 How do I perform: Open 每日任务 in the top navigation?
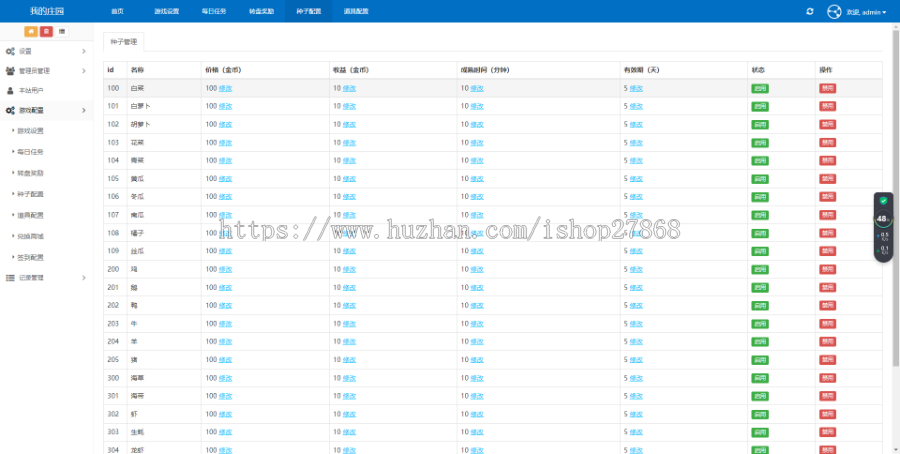coord(214,11)
